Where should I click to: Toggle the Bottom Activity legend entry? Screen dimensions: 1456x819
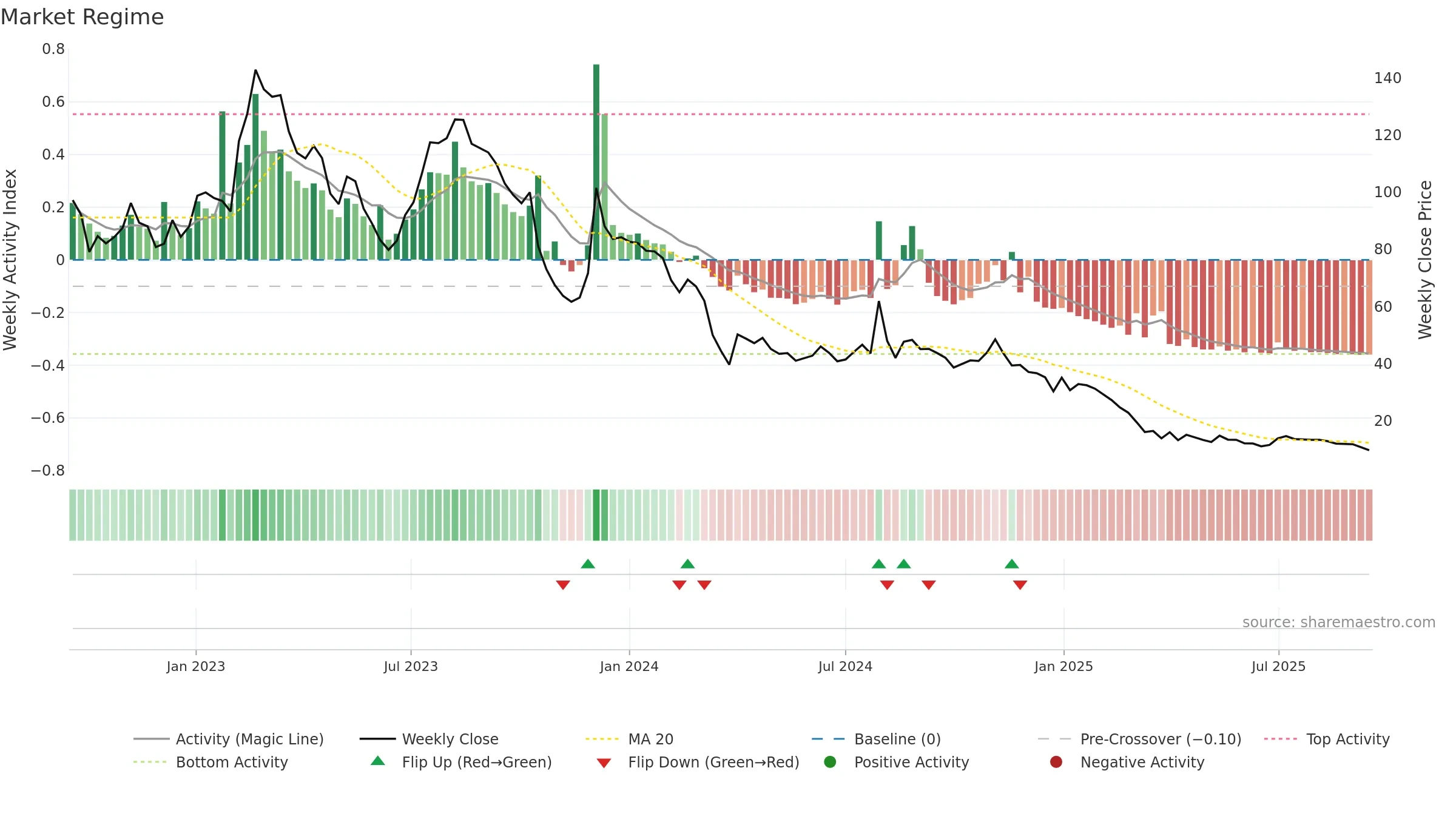coord(211,762)
